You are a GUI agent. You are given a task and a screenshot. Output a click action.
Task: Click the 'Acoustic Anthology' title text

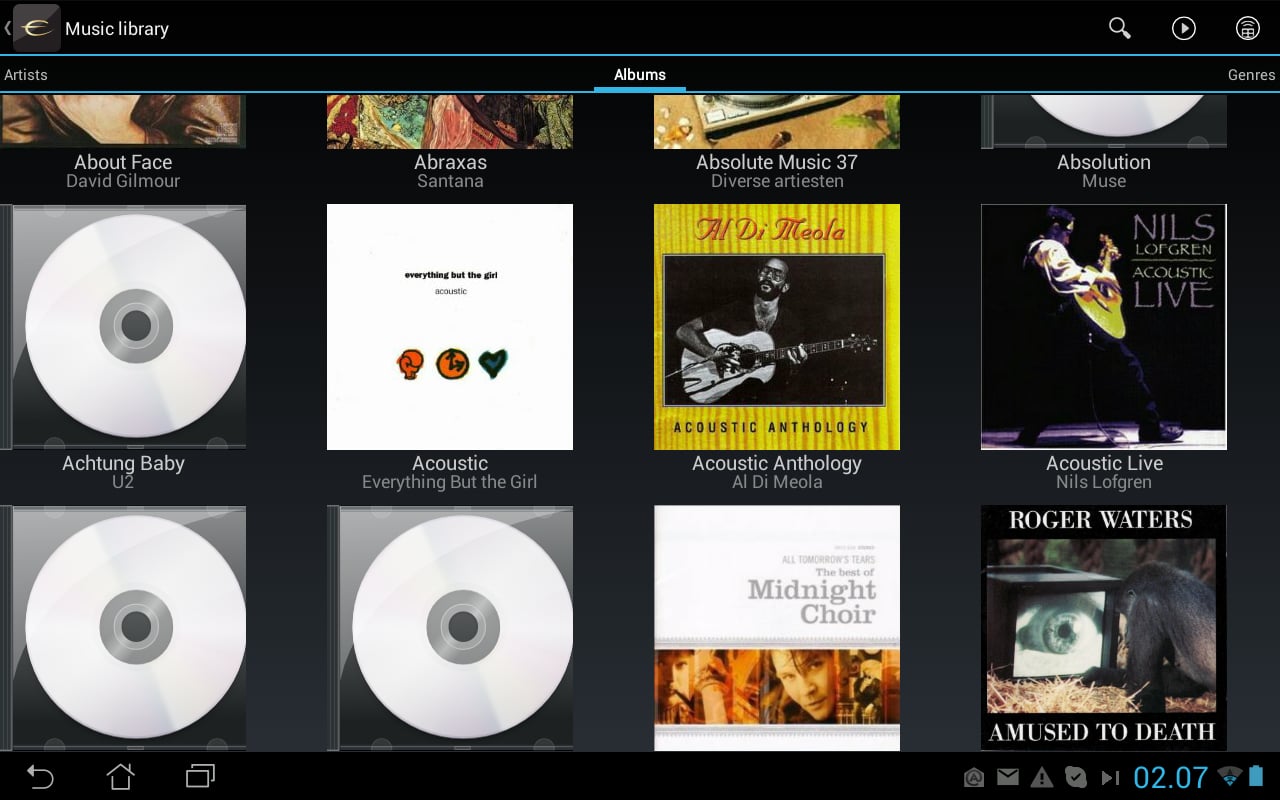(777, 463)
